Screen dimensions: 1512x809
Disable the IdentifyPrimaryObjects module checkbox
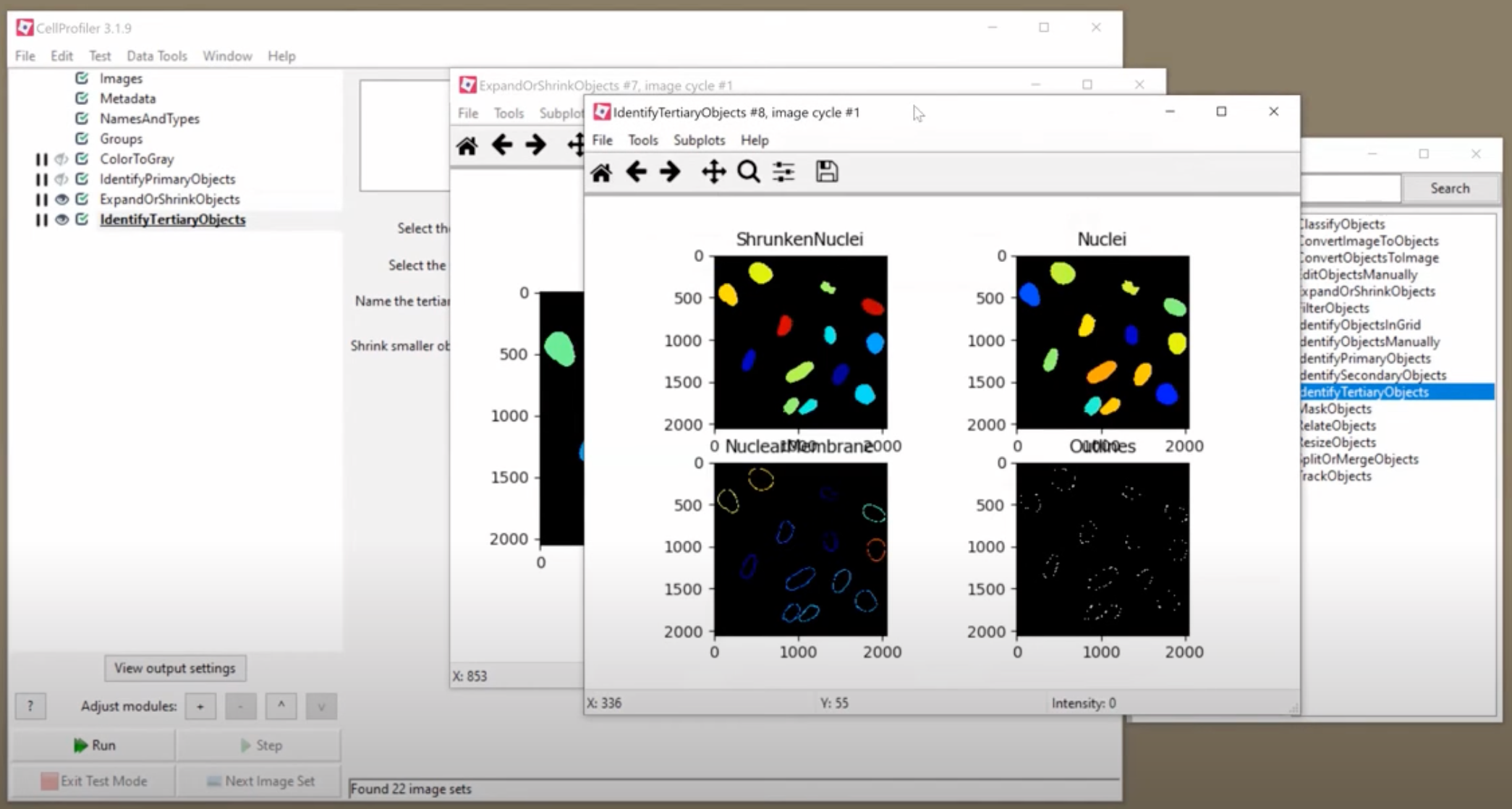point(82,179)
